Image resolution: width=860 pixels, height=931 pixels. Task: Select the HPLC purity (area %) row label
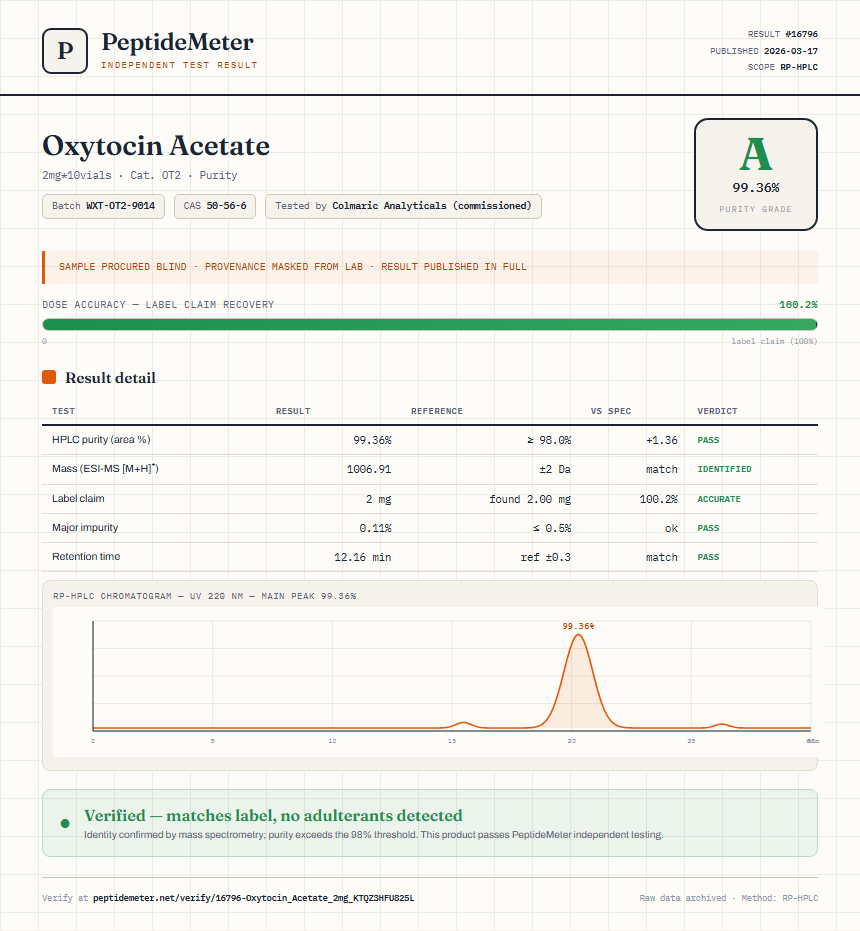click(101, 439)
